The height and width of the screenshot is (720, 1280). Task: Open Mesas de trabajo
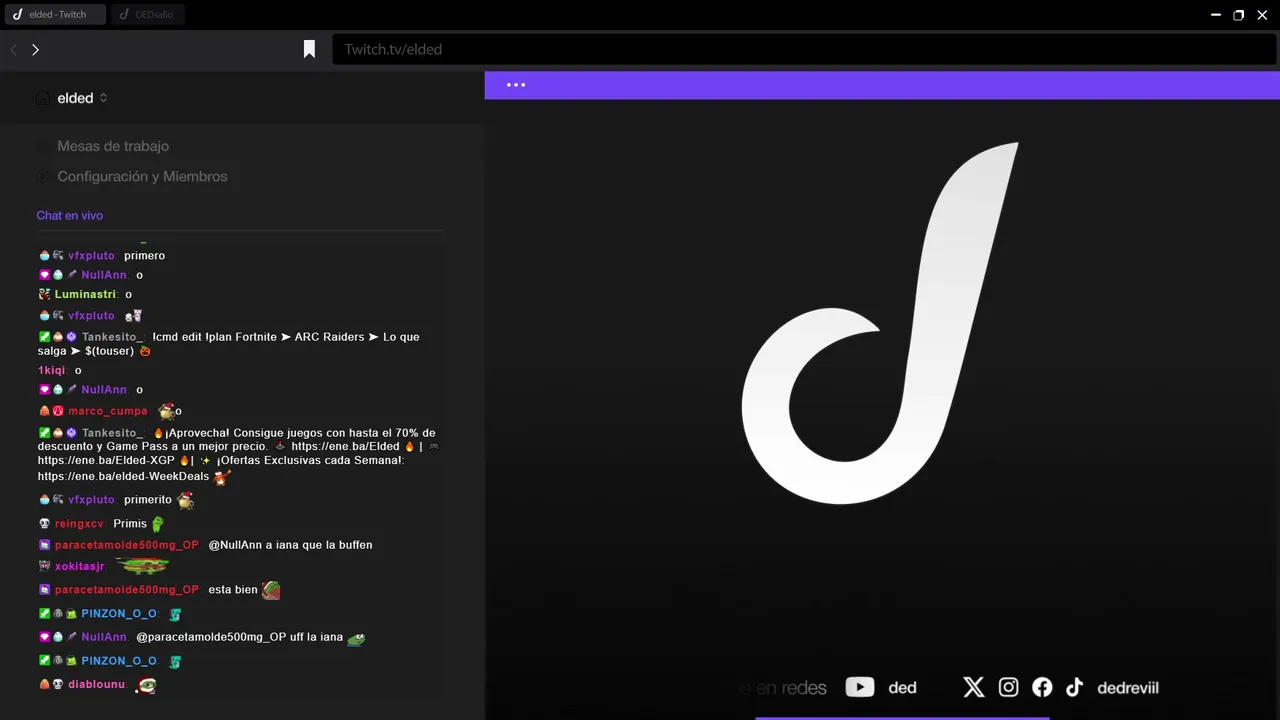[x=113, y=146]
